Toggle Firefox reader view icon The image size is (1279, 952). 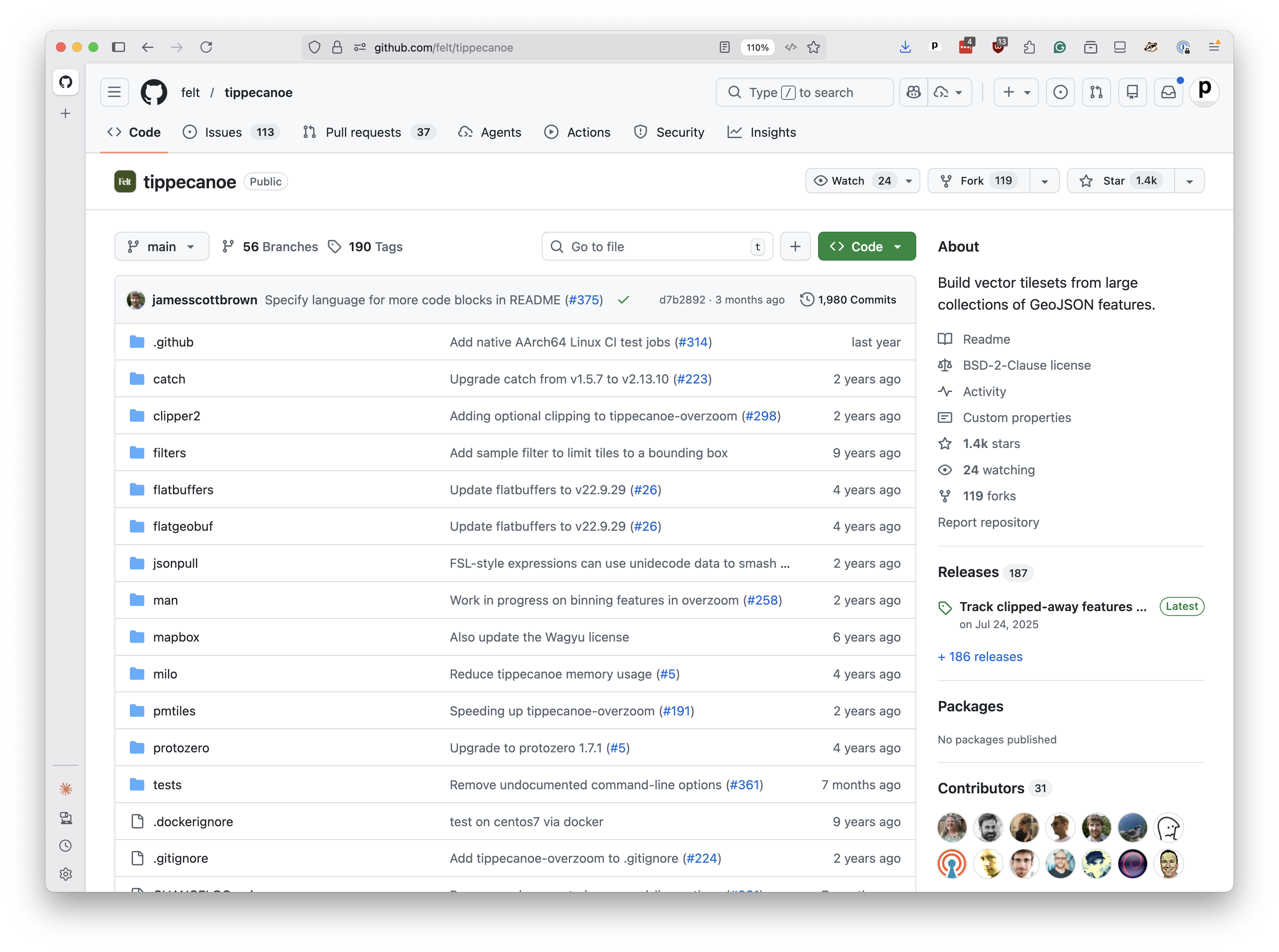click(725, 47)
